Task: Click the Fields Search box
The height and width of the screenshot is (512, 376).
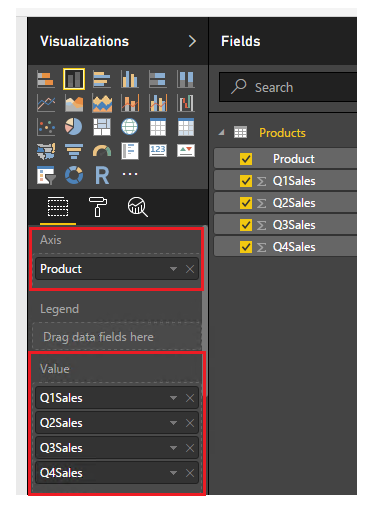Action: pyautogui.click(x=288, y=87)
